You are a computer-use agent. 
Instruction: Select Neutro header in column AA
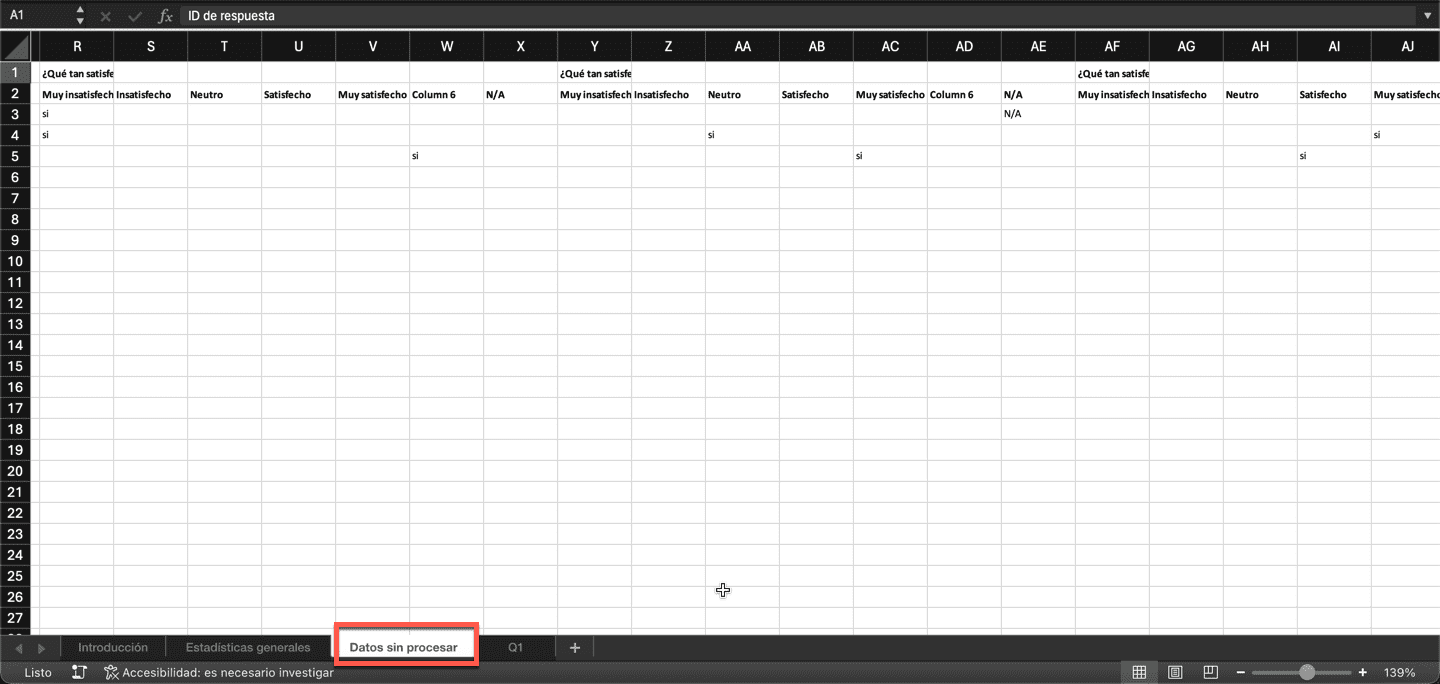743,94
